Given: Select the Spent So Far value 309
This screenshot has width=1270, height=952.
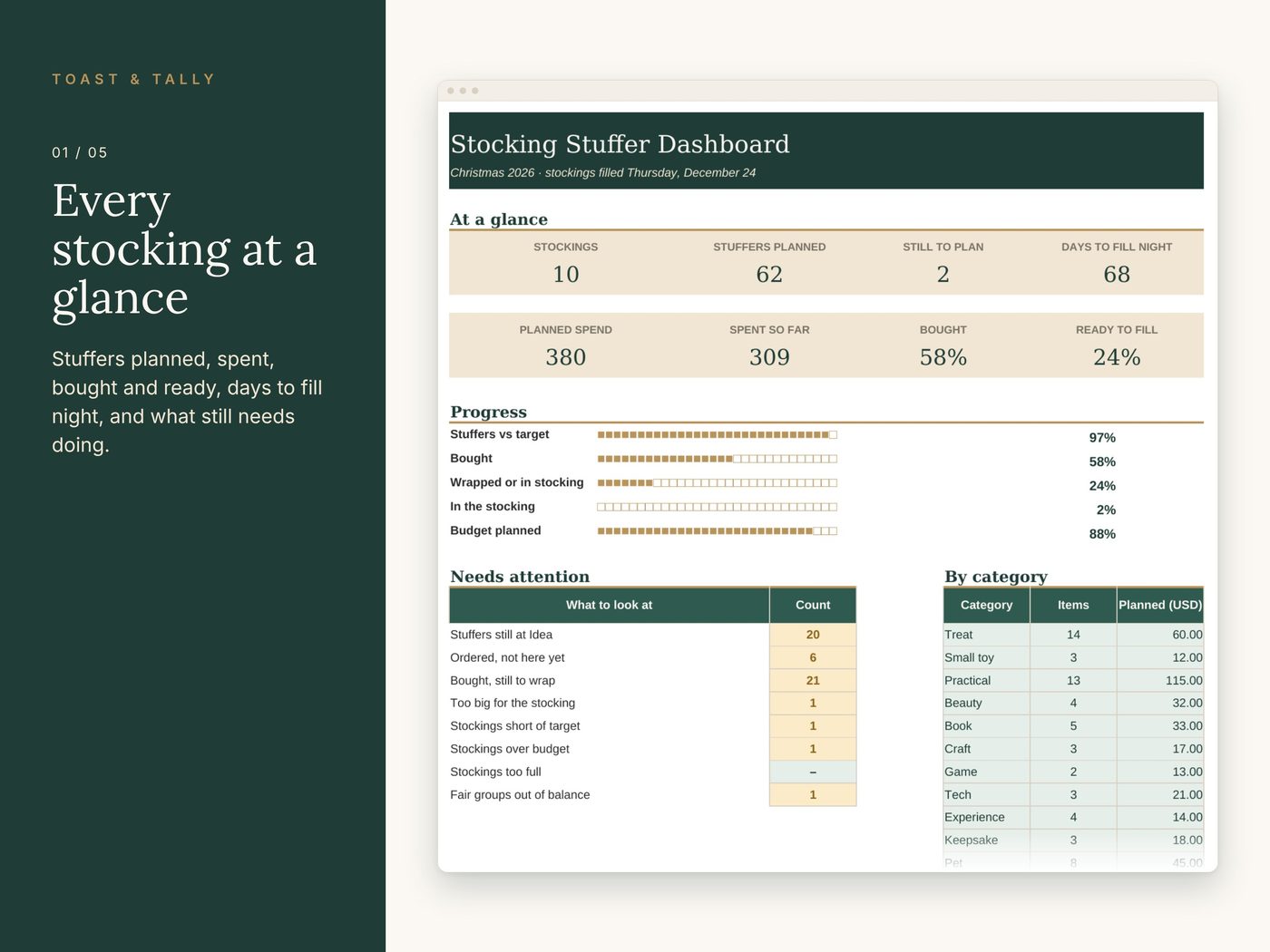Looking at the screenshot, I should [x=769, y=357].
